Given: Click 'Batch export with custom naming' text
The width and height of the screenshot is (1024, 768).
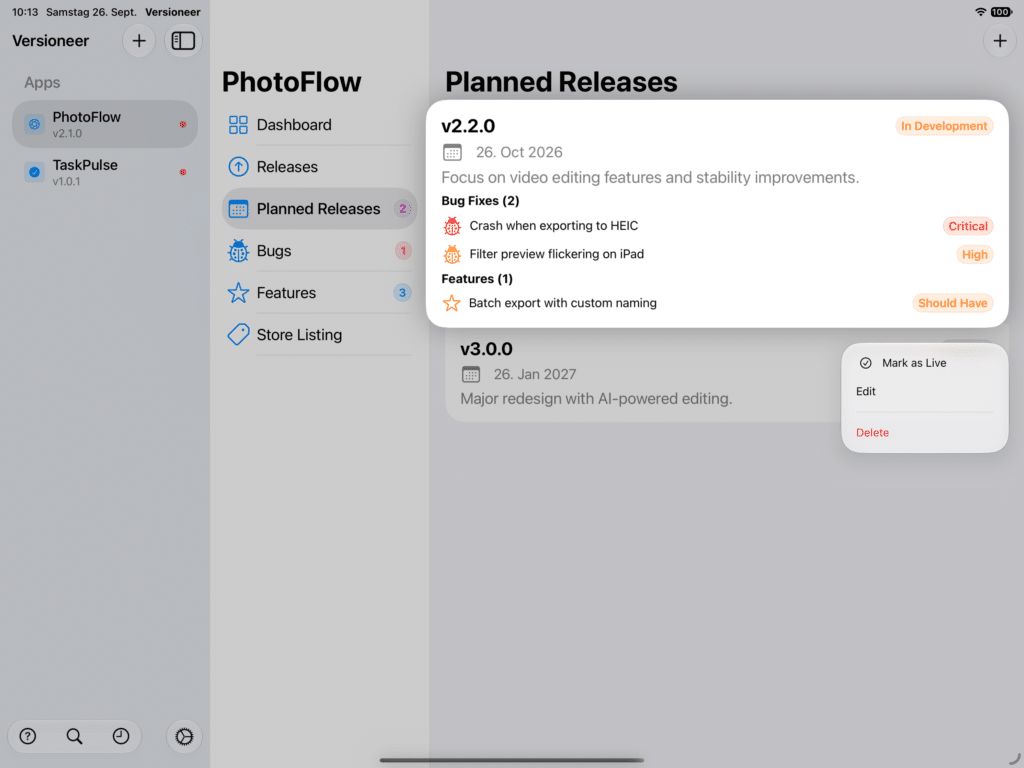Looking at the screenshot, I should [563, 303].
